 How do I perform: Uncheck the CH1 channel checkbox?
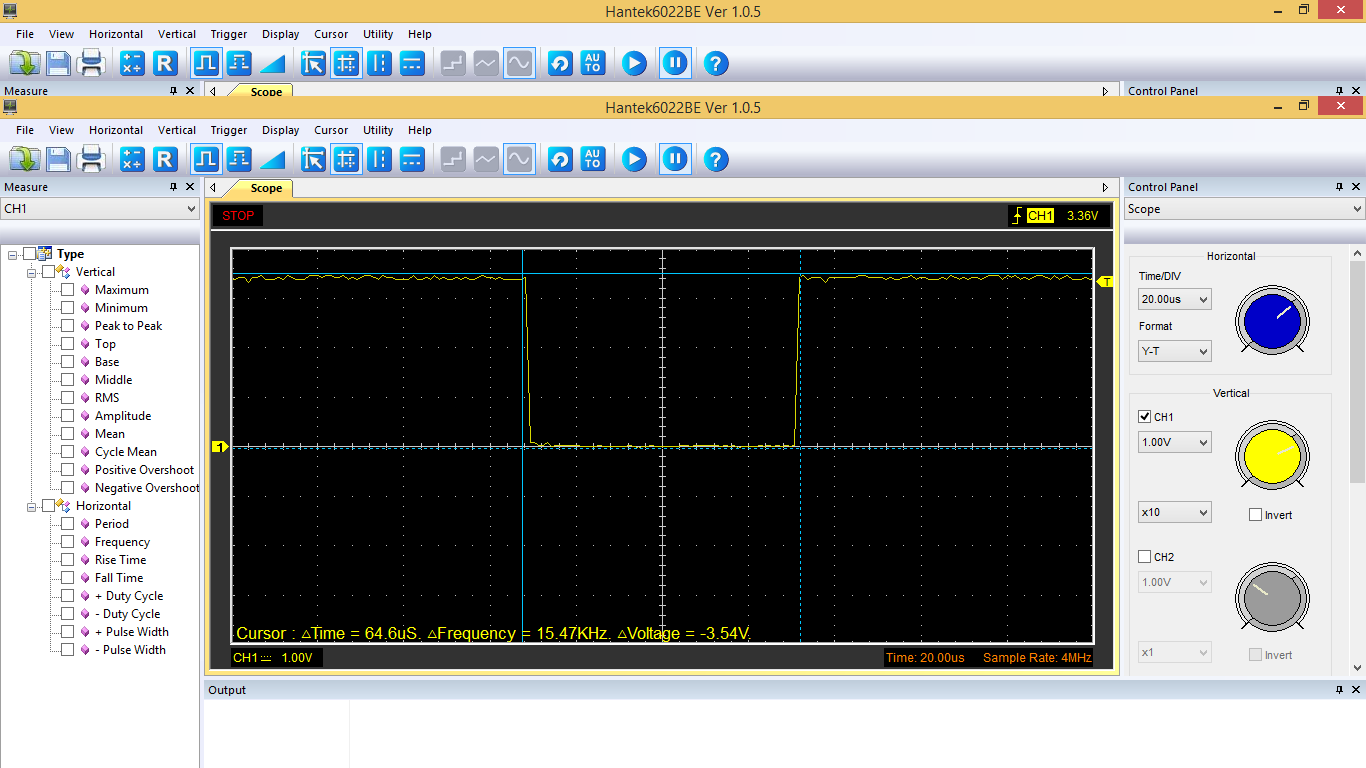pos(1145,417)
